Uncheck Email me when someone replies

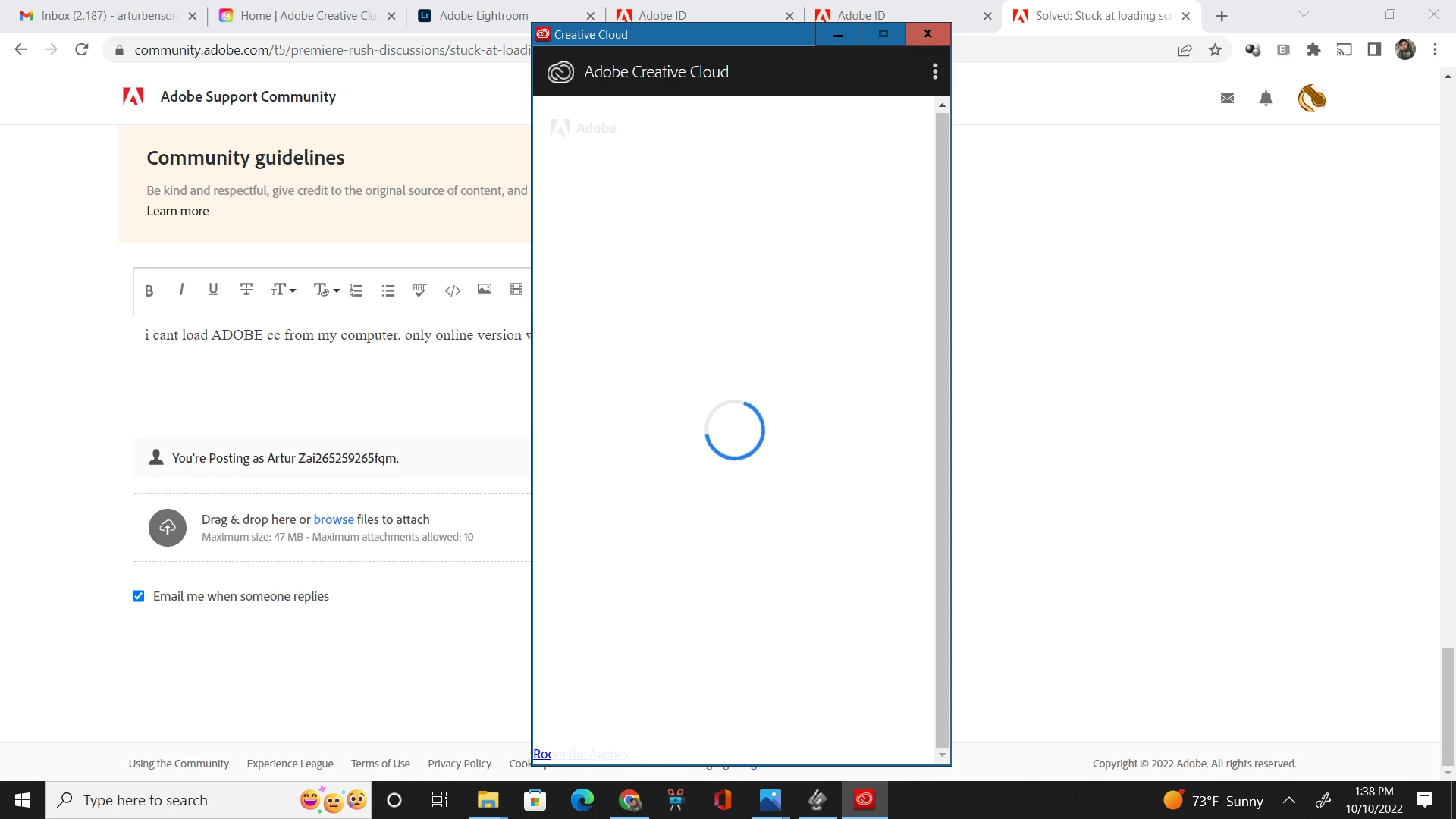139,596
